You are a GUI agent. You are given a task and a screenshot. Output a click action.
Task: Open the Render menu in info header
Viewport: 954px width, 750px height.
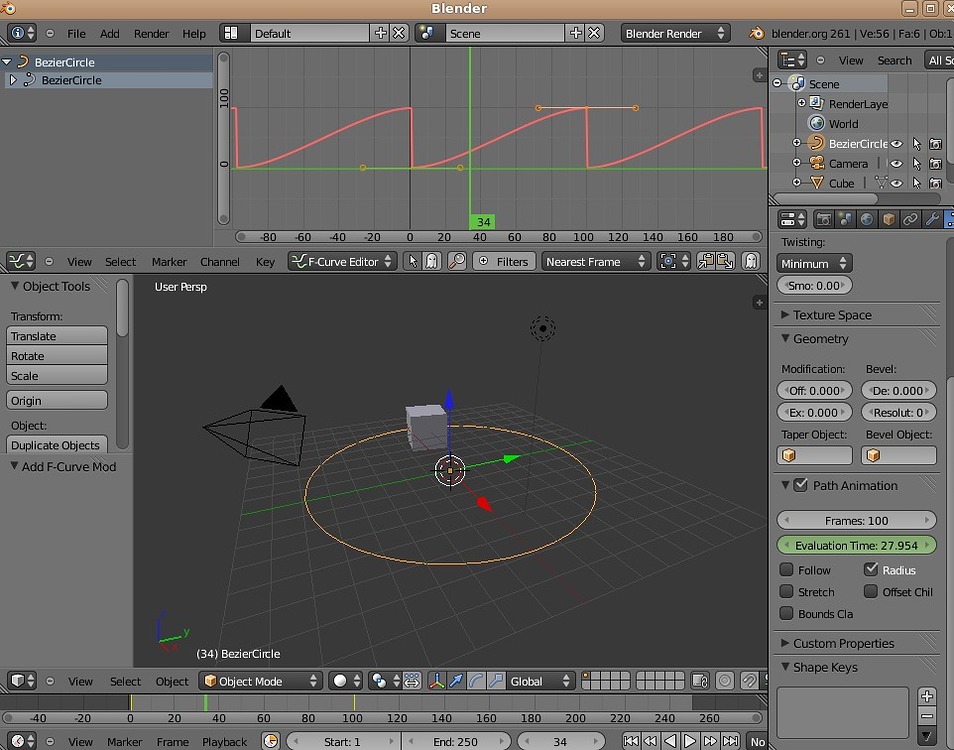pyautogui.click(x=151, y=33)
